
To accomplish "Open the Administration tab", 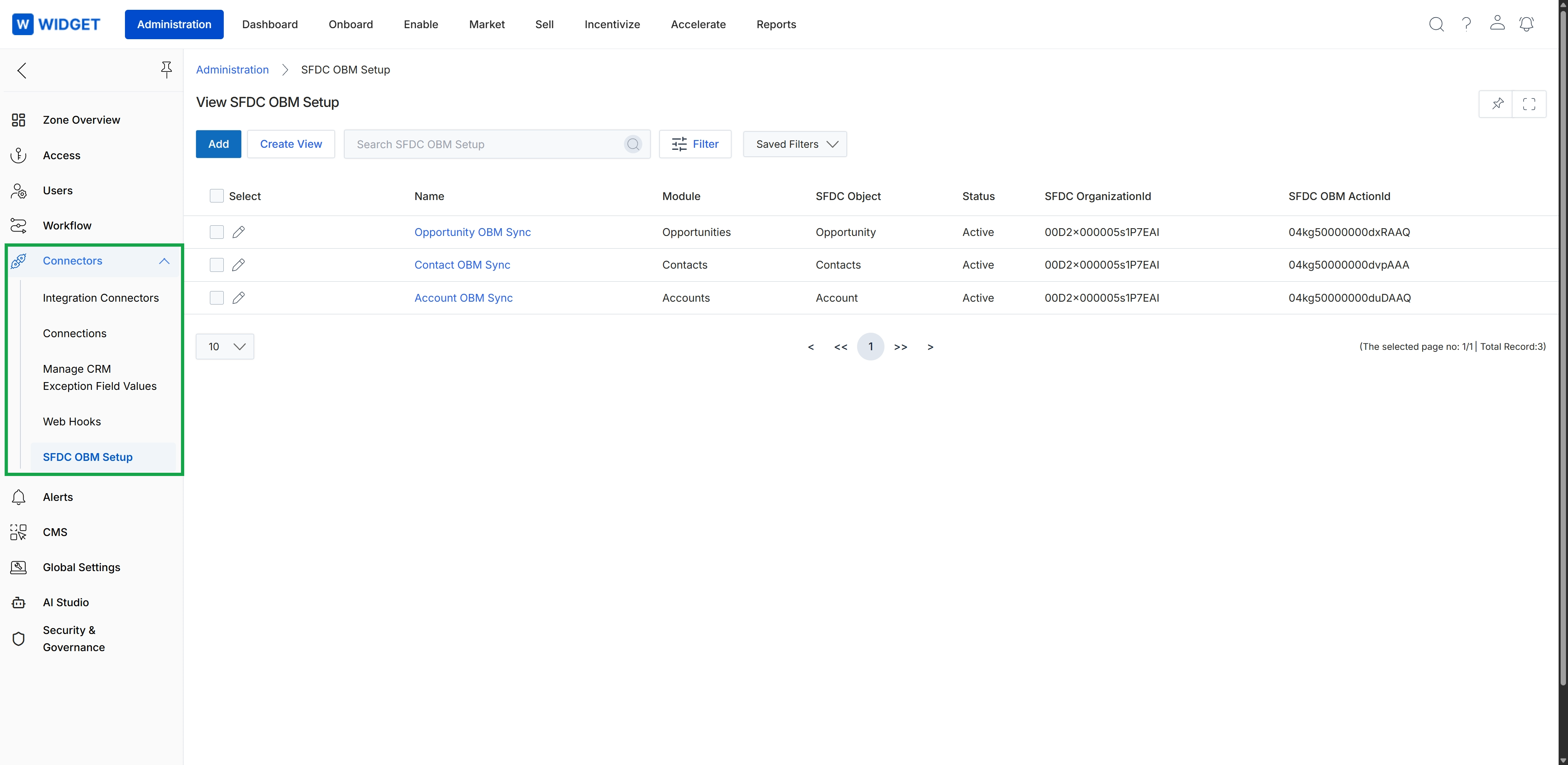I will (x=174, y=24).
